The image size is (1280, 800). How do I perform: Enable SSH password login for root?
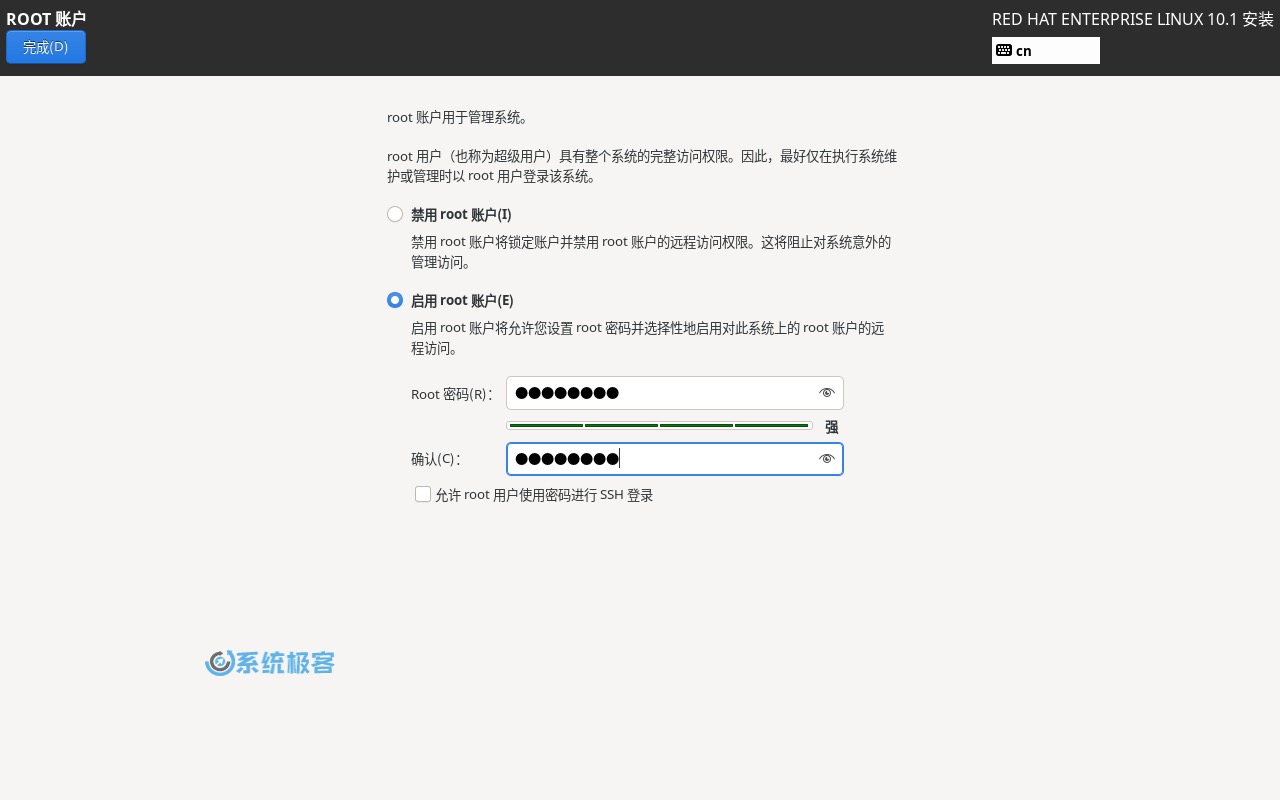[423, 494]
